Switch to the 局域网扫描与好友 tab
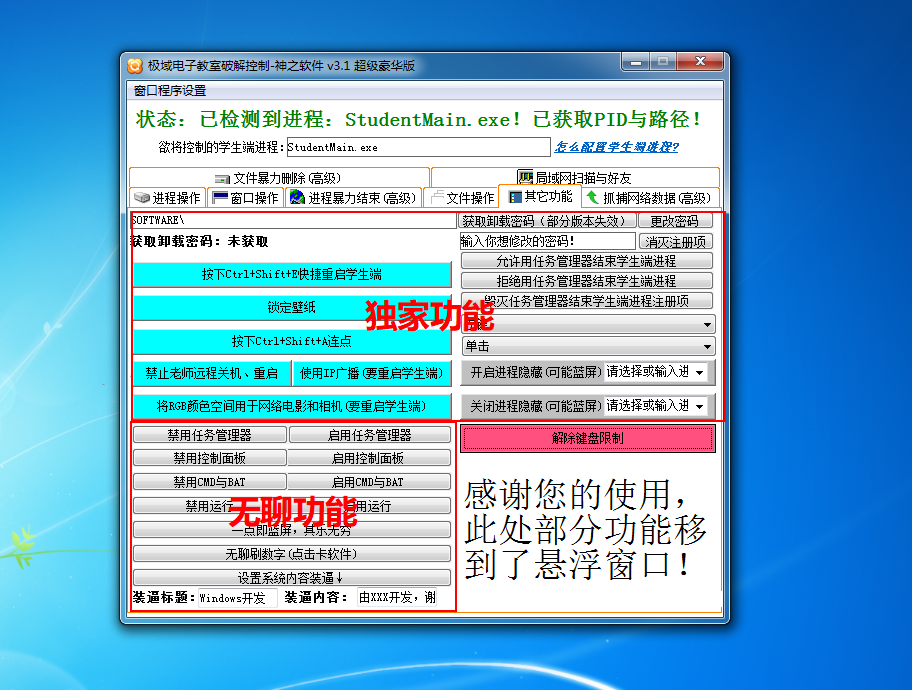 [575, 177]
